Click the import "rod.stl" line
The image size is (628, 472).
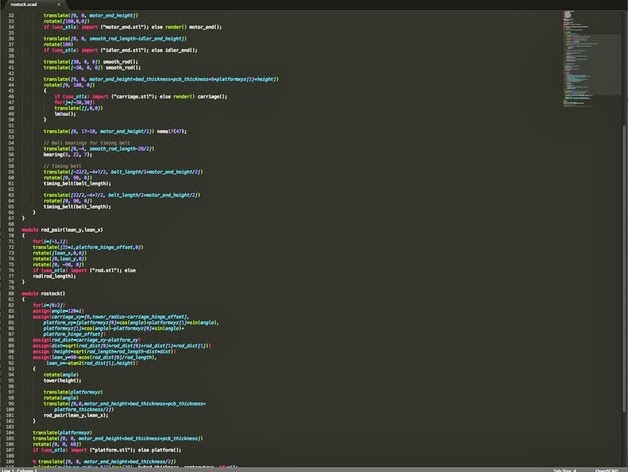click(84, 270)
